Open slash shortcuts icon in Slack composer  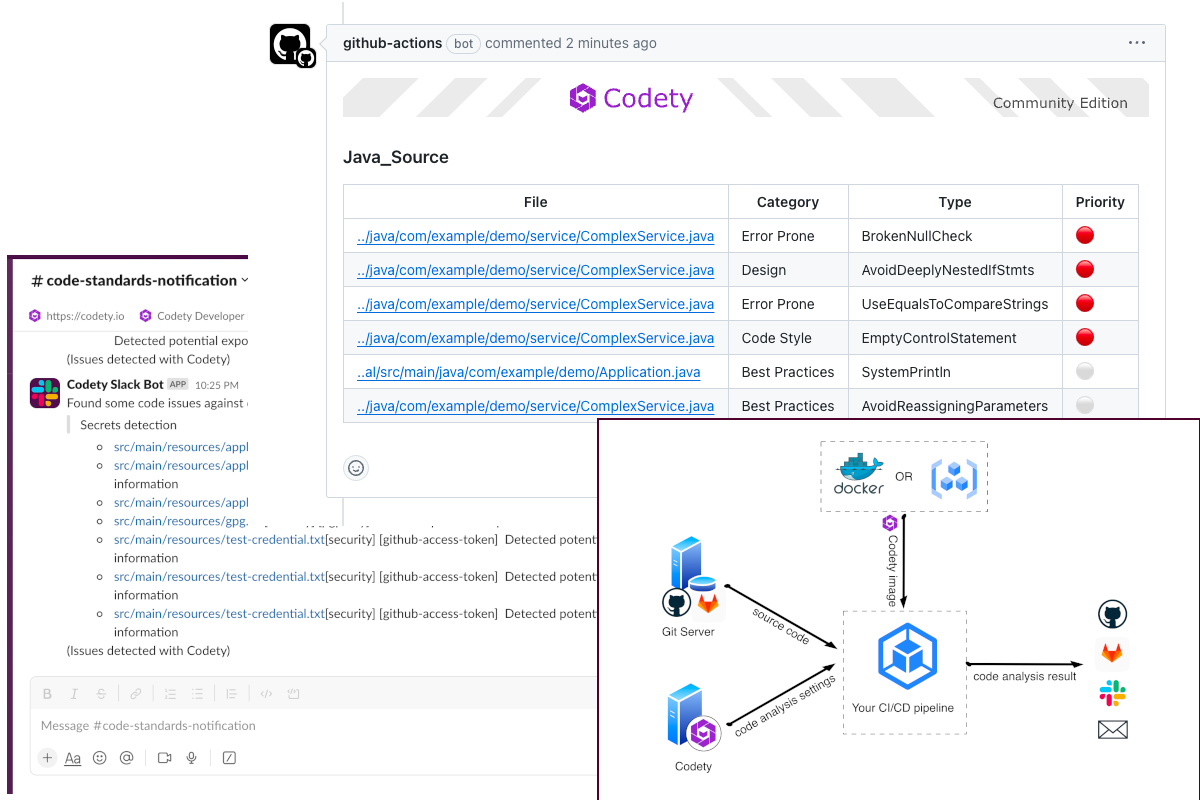[x=229, y=758]
